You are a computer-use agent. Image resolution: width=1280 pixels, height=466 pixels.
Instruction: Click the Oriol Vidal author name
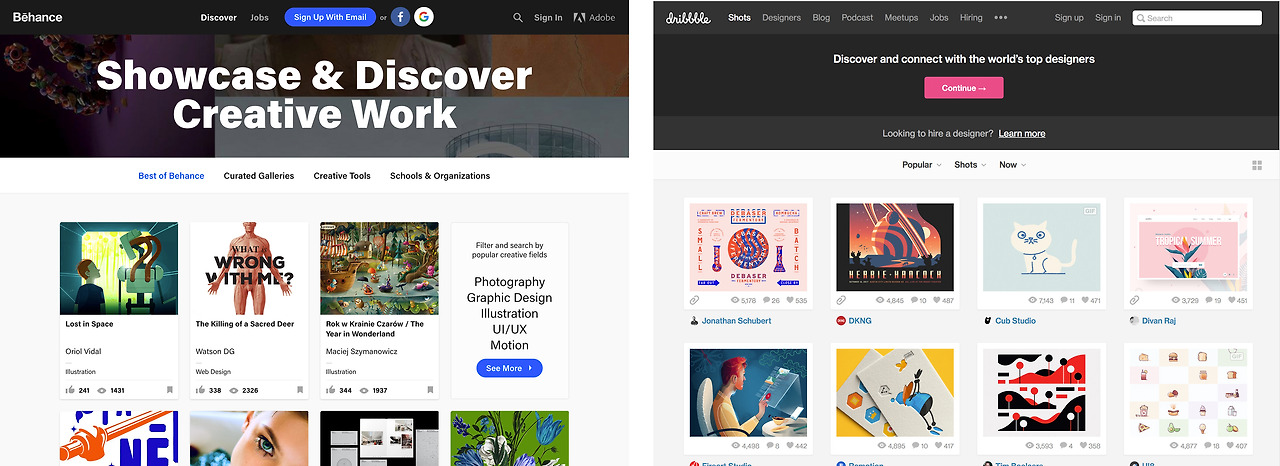(x=83, y=352)
